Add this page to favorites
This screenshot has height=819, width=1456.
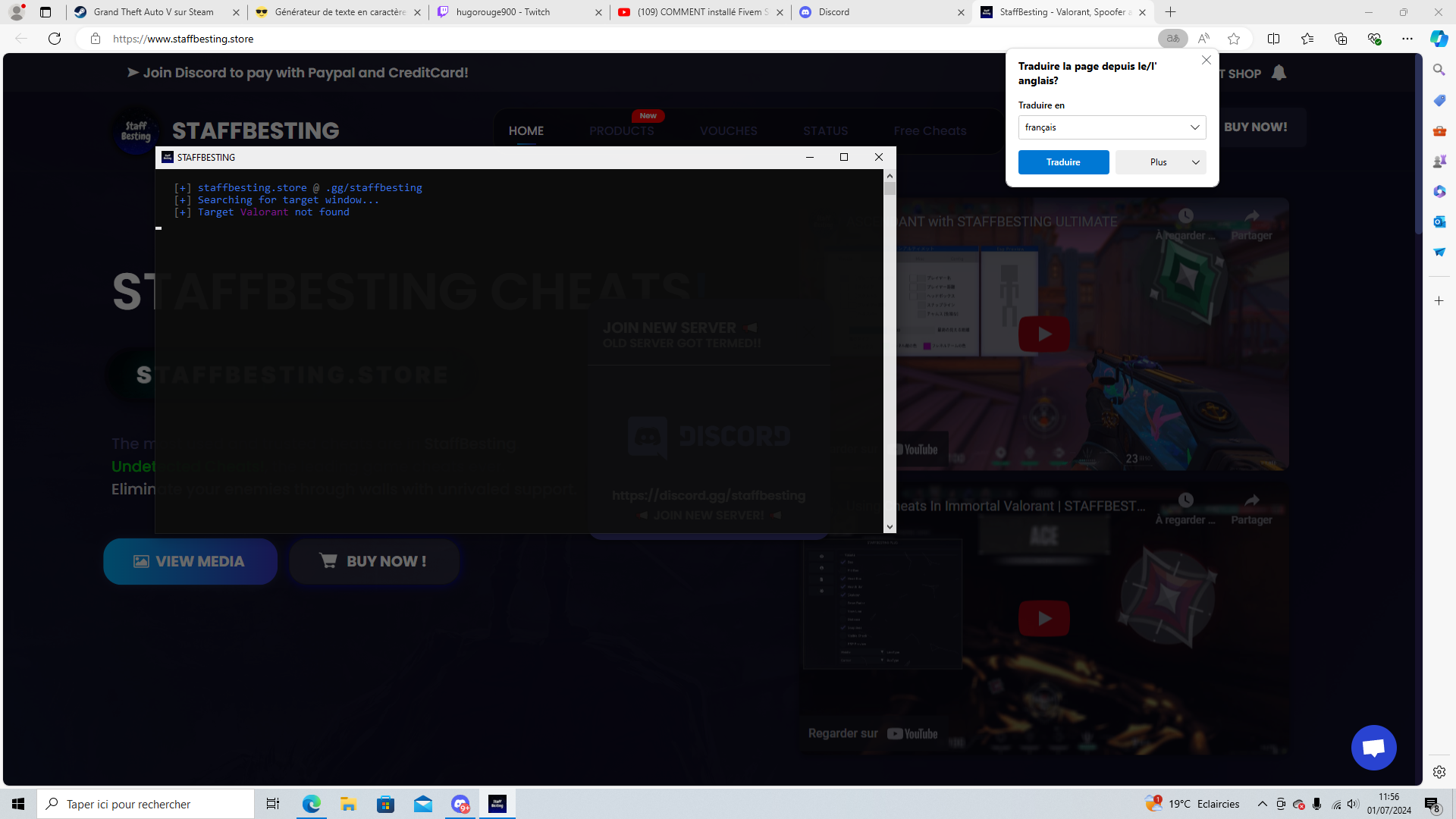pyautogui.click(x=1234, y=39)
